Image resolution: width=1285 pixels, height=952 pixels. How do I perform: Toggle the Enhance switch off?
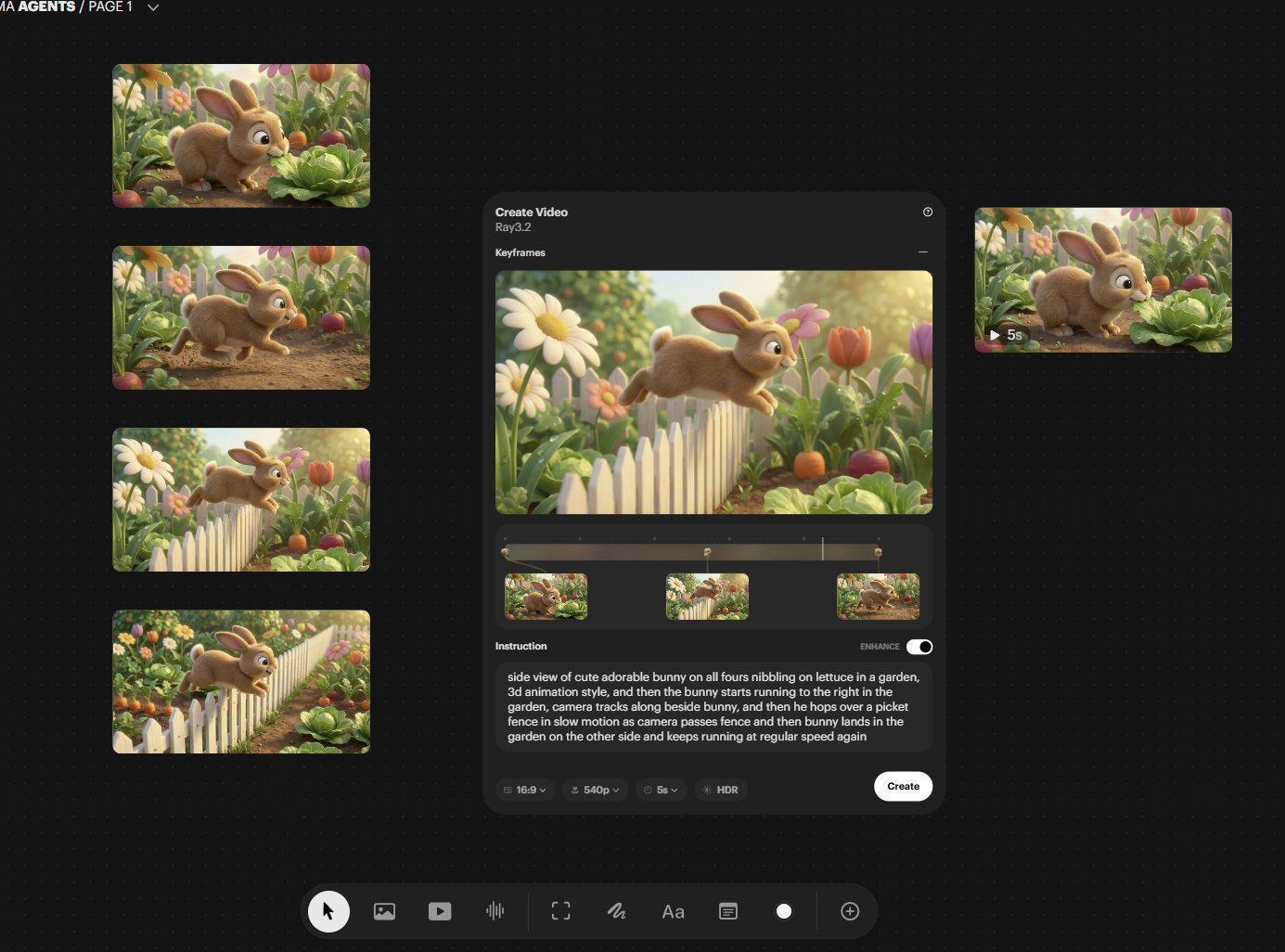[x=919, y=647]
